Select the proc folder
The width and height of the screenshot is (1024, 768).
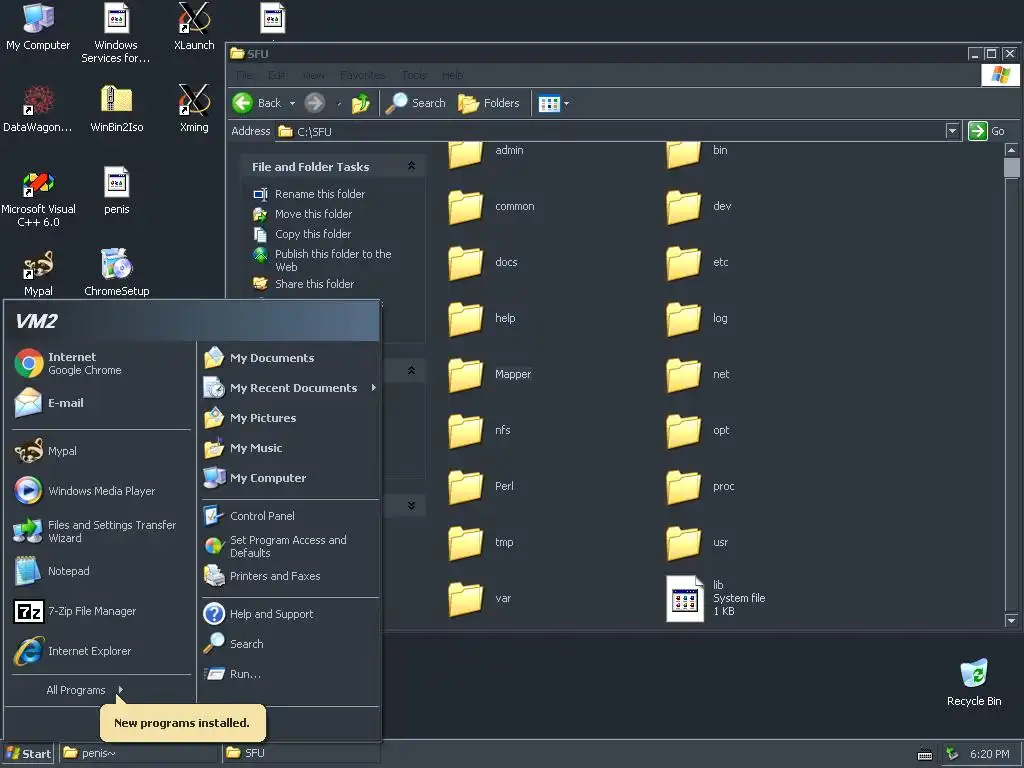click(x=700, y=488)
